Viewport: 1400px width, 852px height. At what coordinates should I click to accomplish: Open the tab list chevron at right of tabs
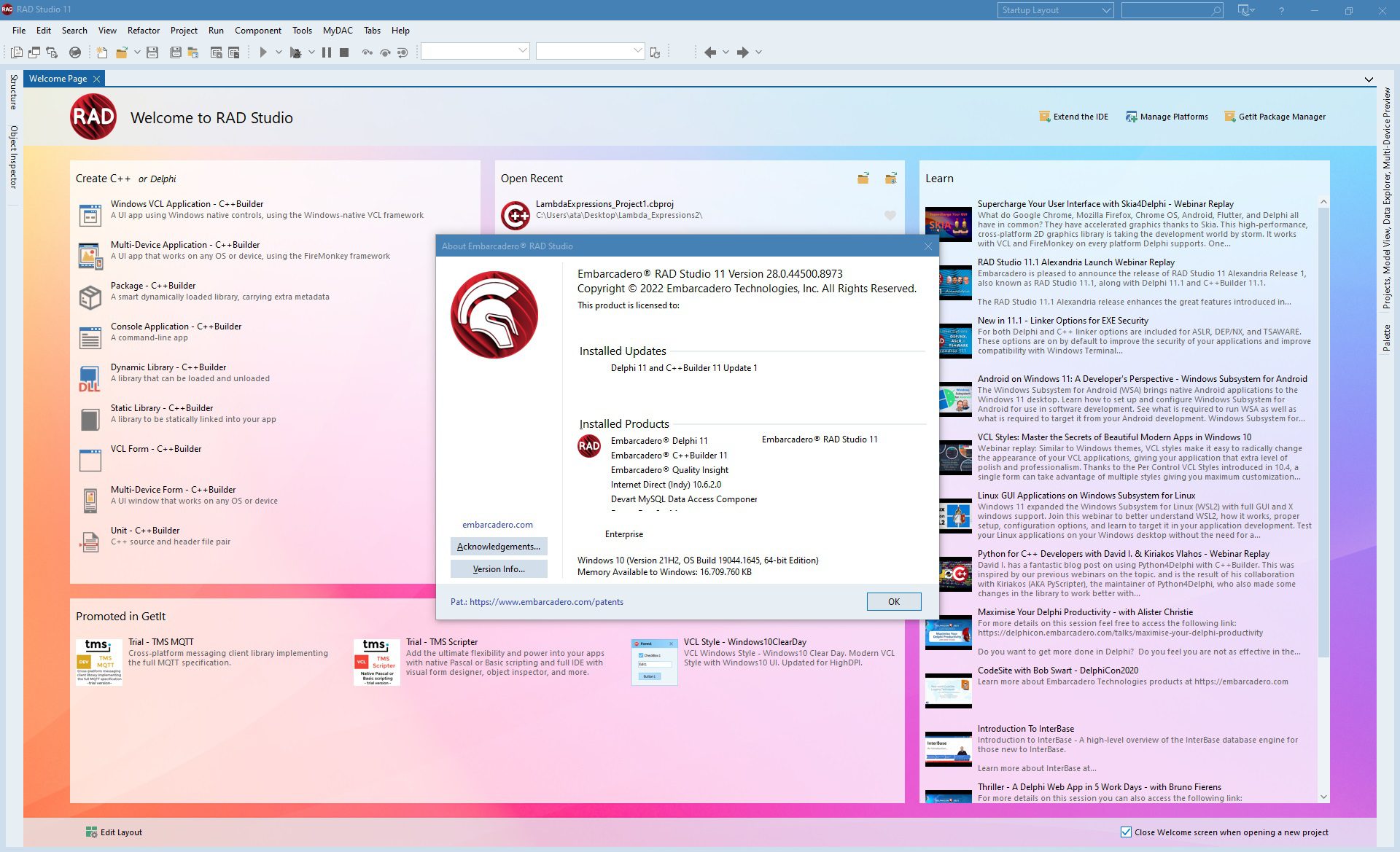(1369, 79)
